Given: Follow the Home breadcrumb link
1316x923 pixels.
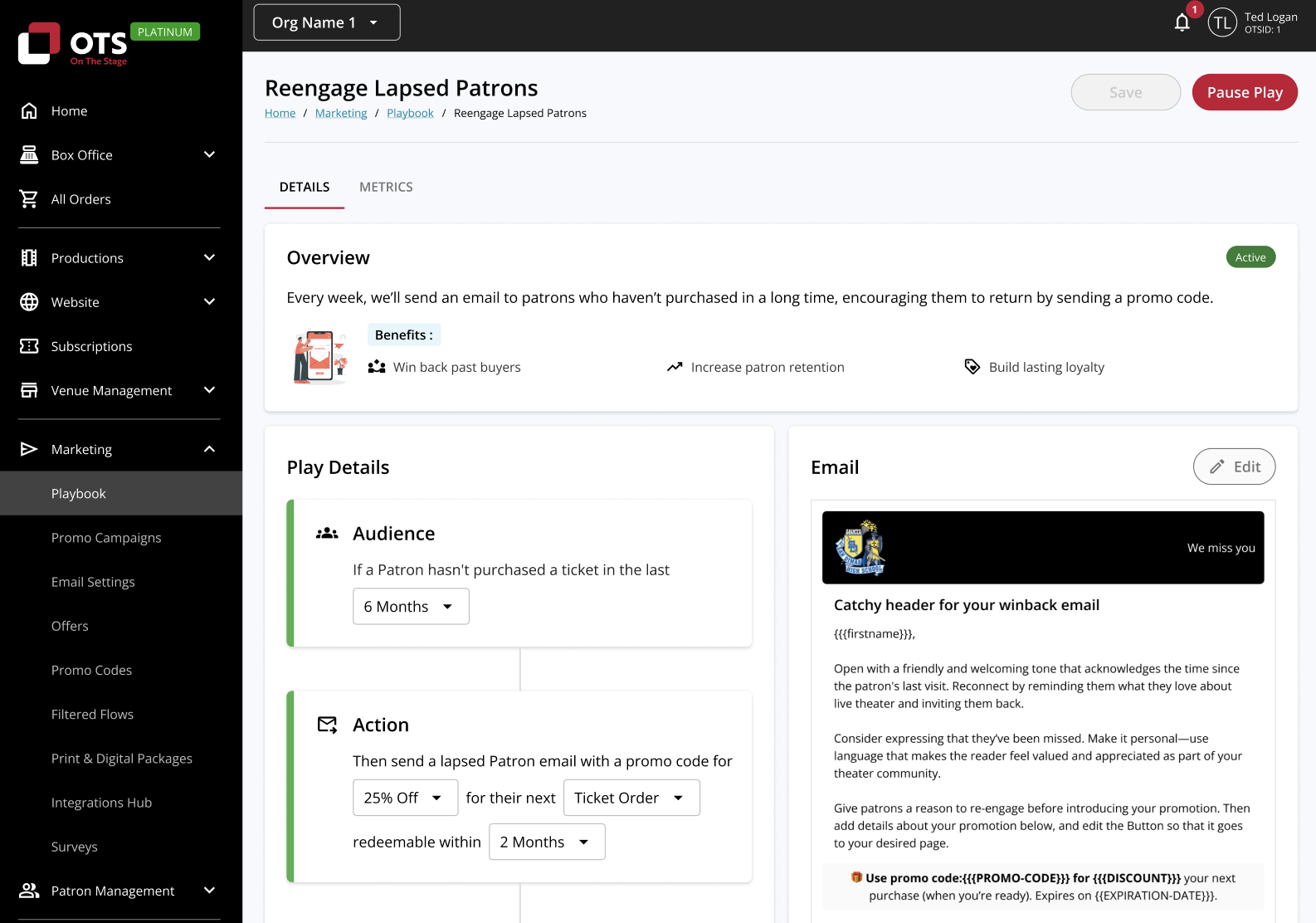Looking at the screenshot, I should click(x=280, y=113).
